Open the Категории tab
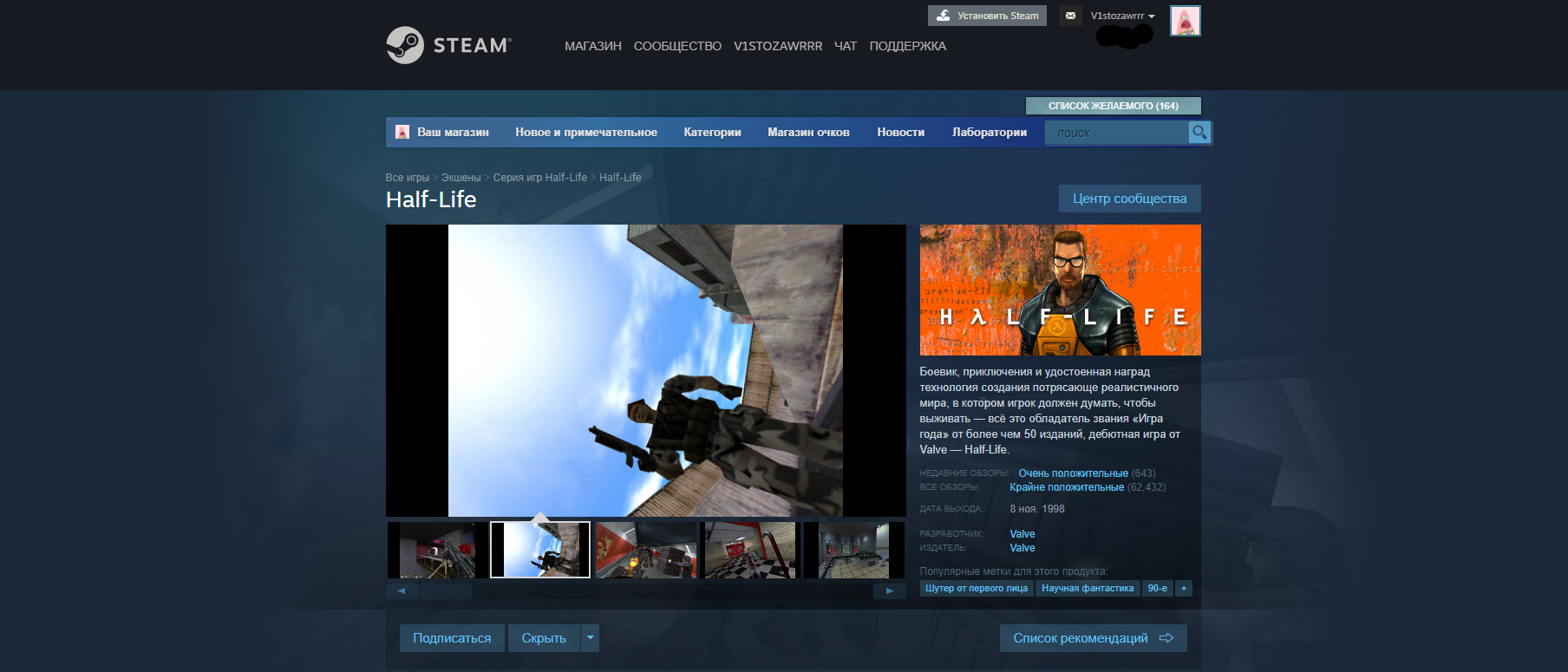This screenshot has width=1568, height=672. [x=712, y=132]
